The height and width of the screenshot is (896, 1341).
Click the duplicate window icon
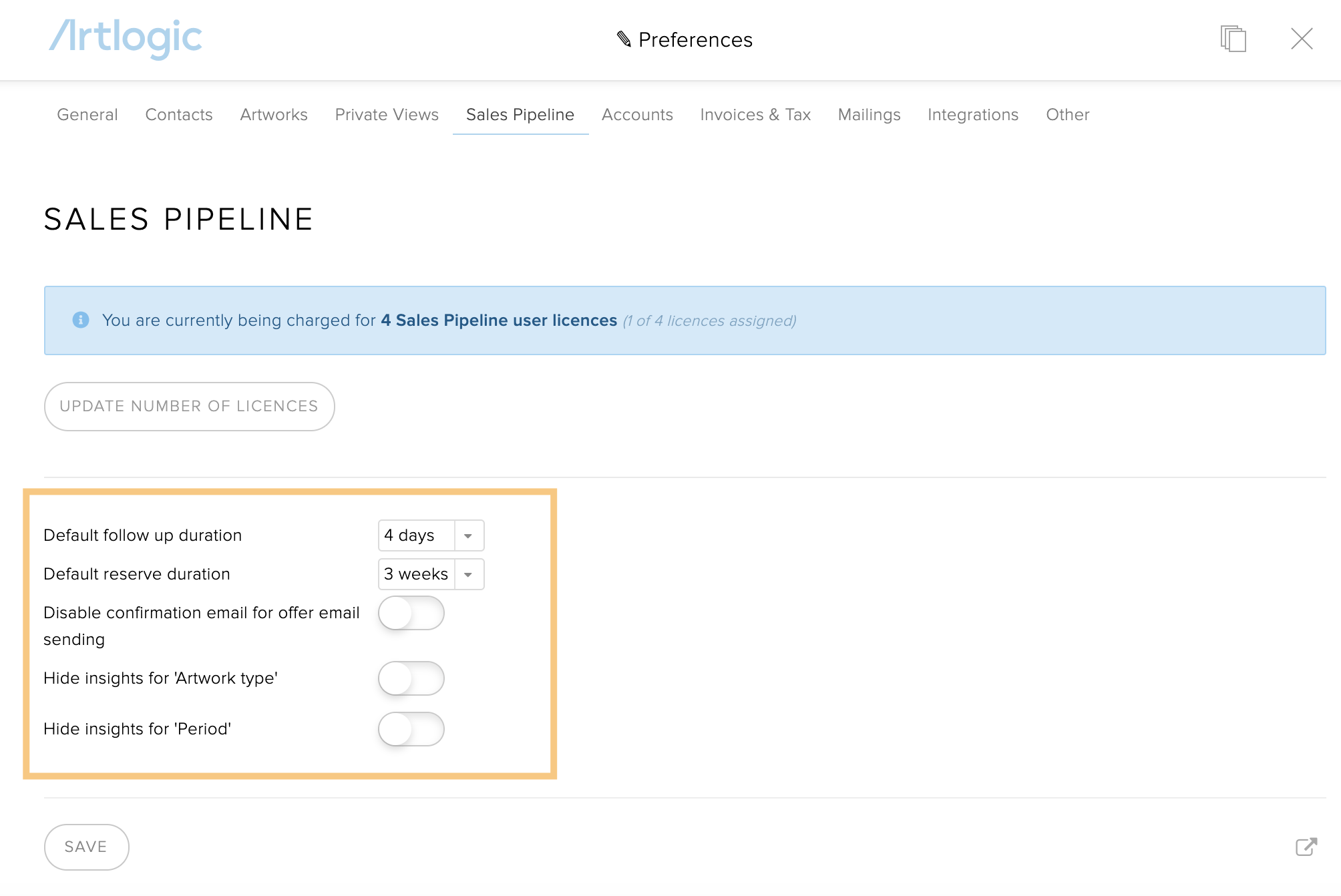click(1233, 39)
